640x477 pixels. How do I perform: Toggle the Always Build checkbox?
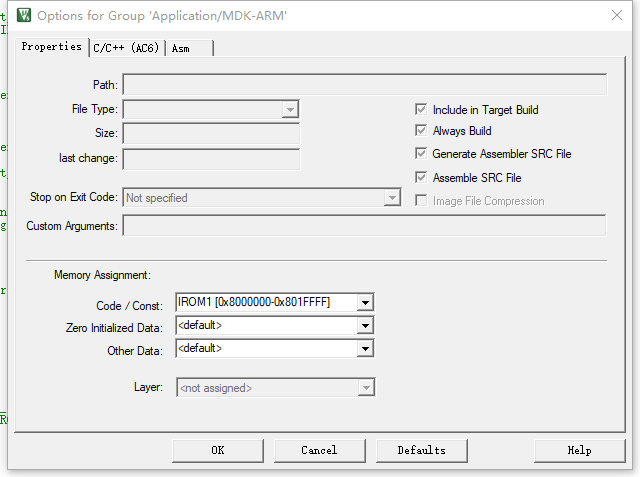point(421,130)
